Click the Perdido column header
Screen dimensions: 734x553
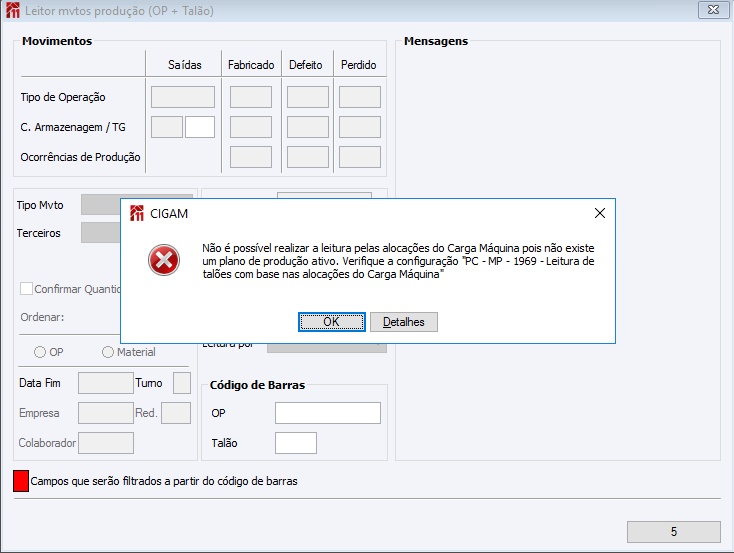click(359, 65)
